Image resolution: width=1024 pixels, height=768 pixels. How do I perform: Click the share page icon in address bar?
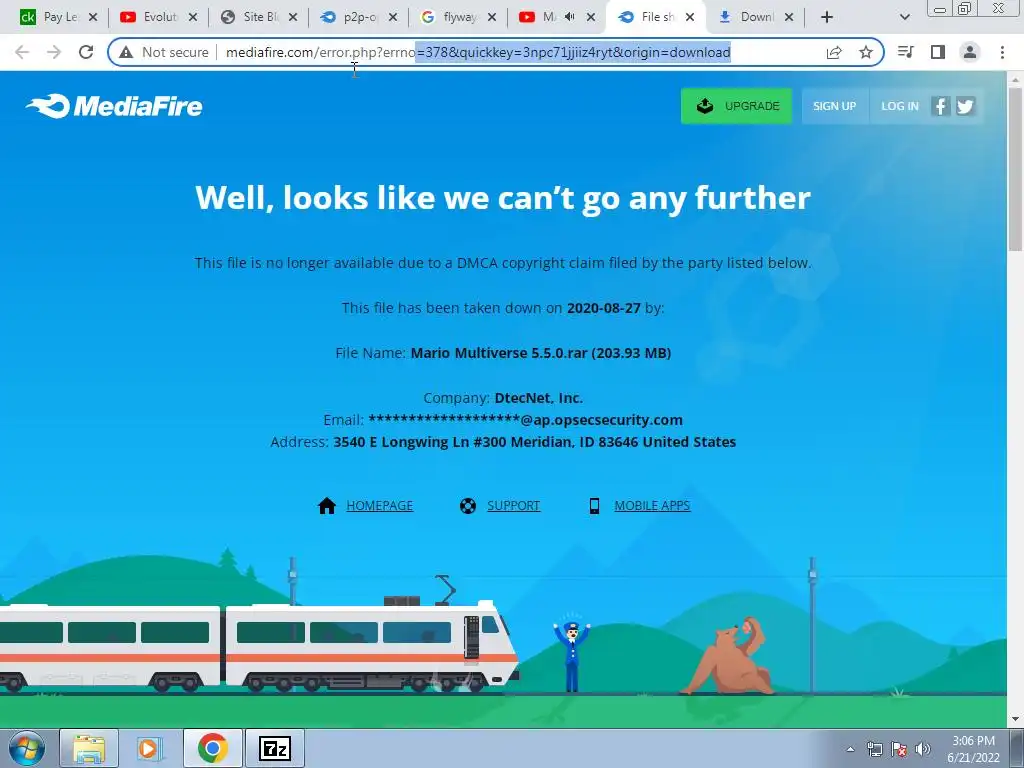(834, 52)
